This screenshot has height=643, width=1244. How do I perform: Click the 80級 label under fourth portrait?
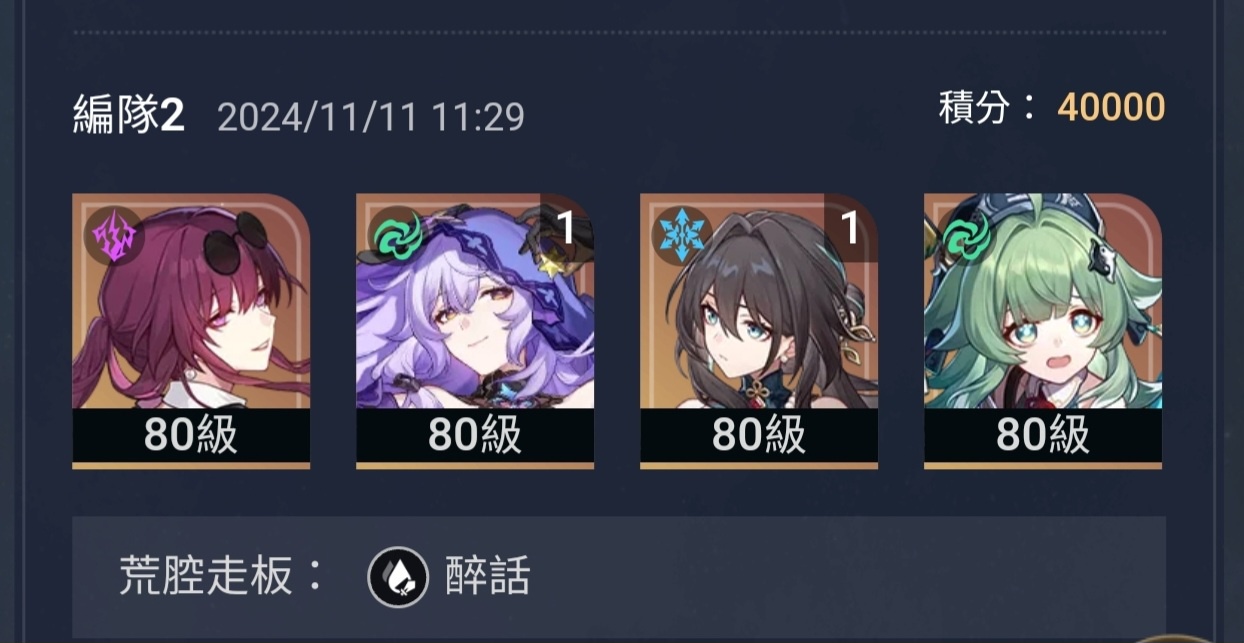pyautogui.click(x=1043, y=435)
